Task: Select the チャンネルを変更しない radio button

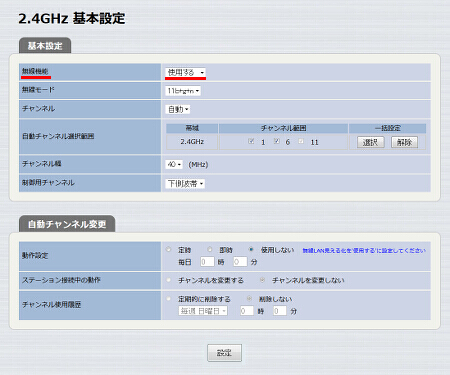Action: pos(262,280)
